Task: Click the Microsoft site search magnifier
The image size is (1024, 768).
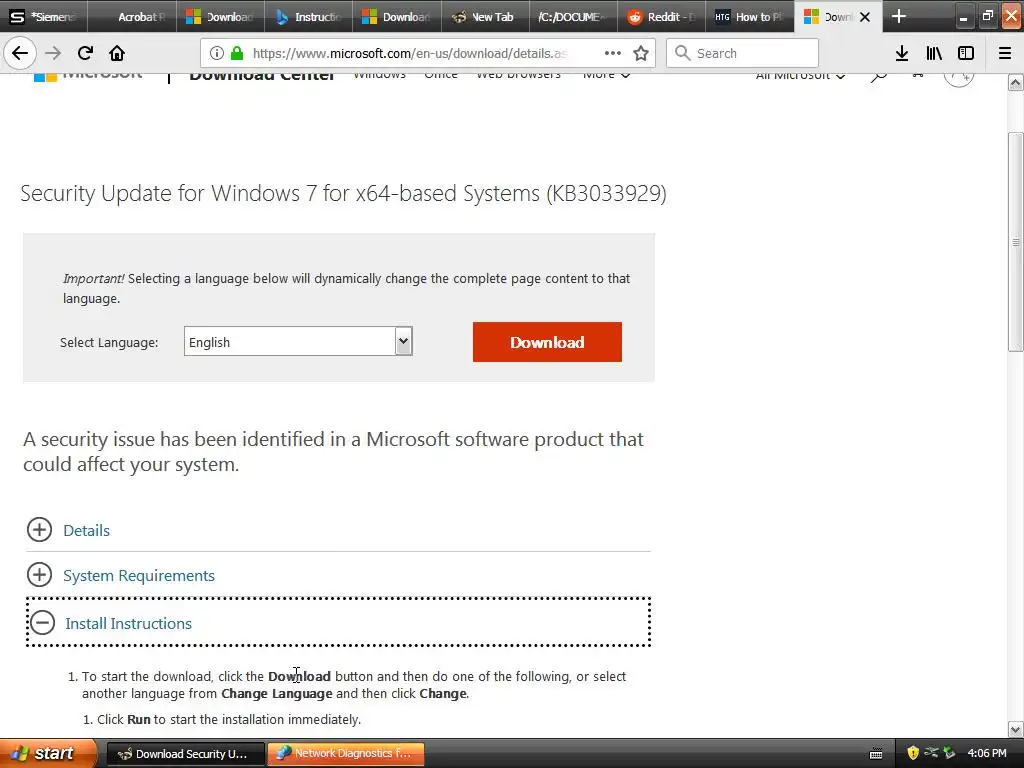Action: coord(879,76)
